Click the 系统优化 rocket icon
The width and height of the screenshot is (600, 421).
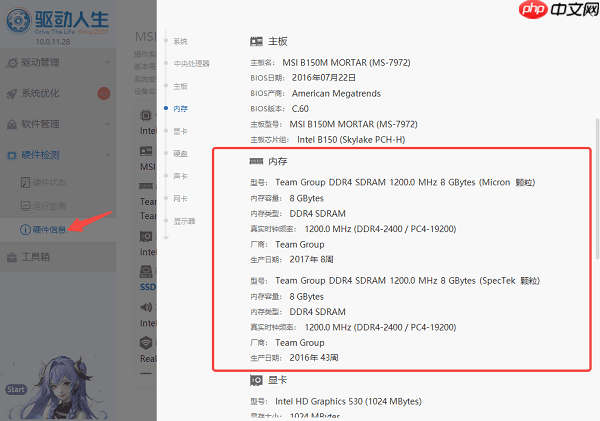12,93
